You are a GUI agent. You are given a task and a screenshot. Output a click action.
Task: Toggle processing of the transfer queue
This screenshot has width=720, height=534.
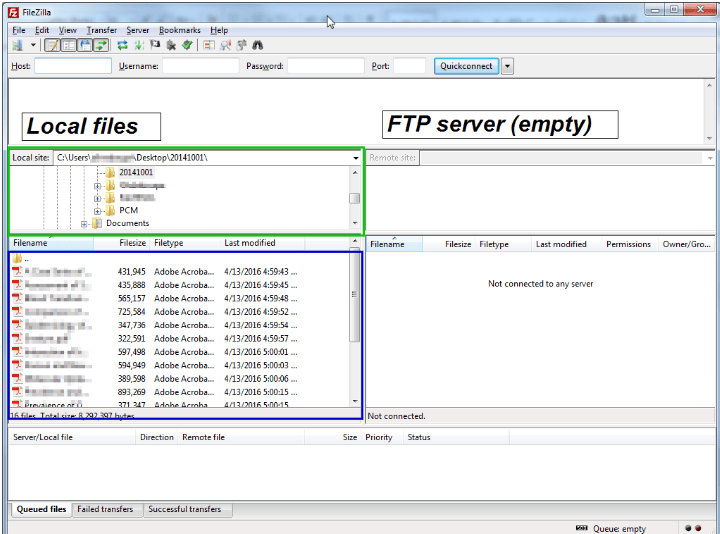point(139,45)
